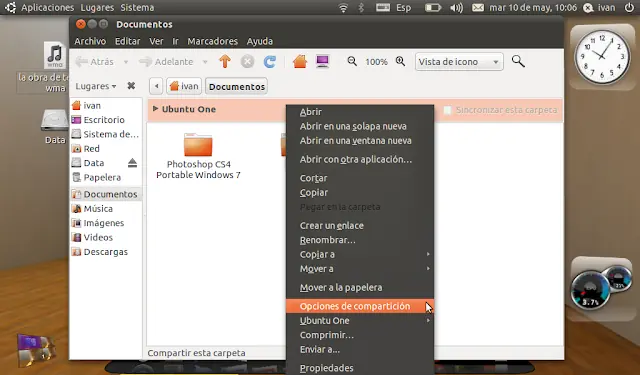Open the Atrás history dropdown arrow

click(126, 62)
